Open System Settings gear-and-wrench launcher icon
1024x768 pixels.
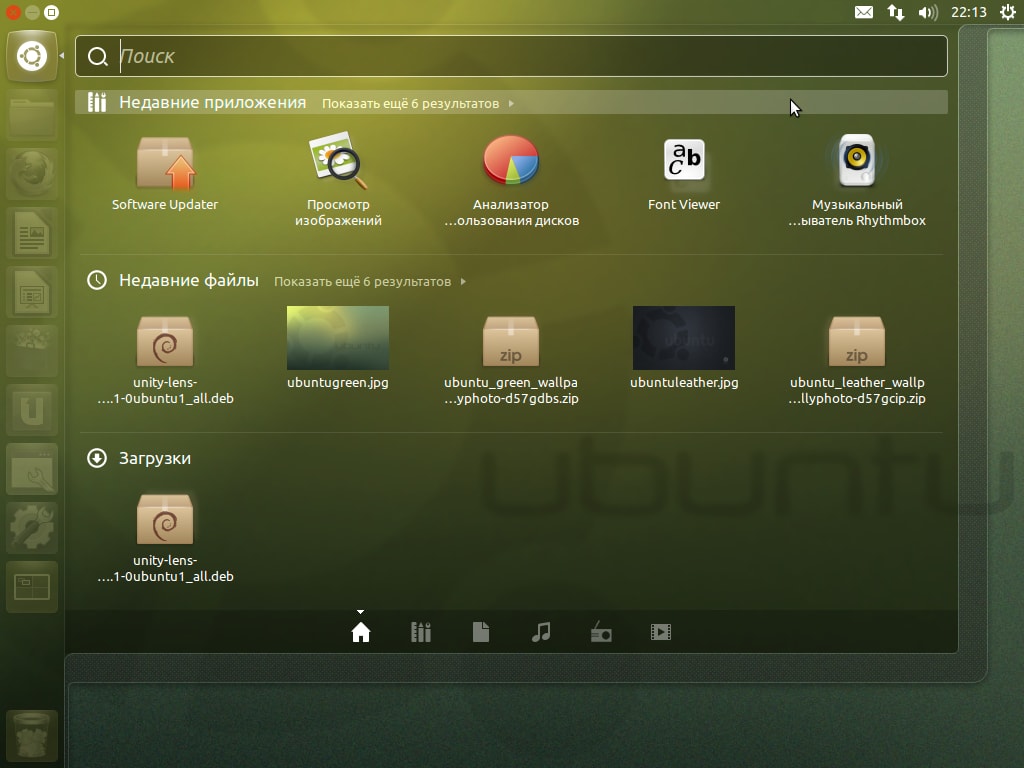(x=32, y=528)
